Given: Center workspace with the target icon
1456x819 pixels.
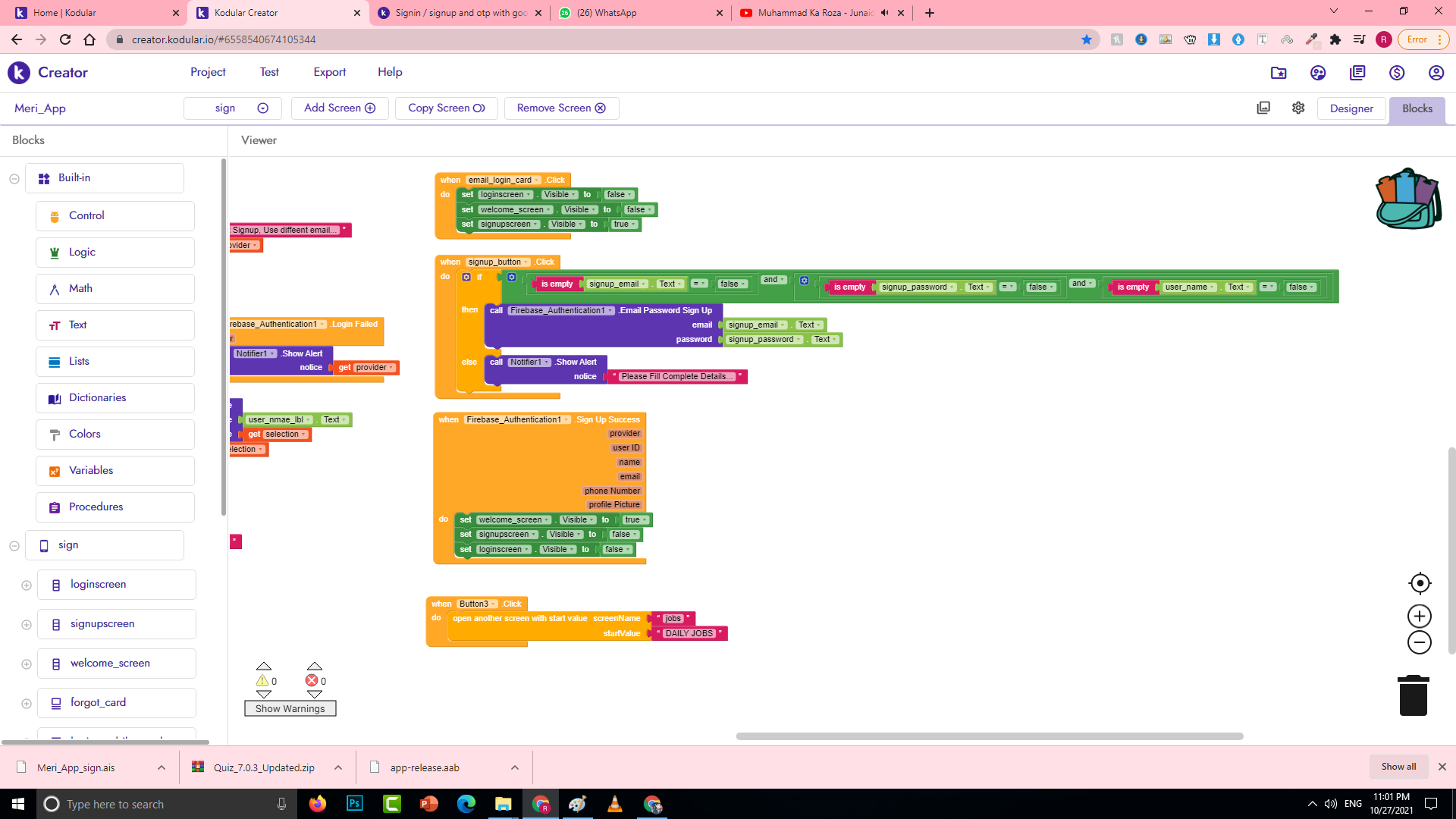Looking at the screenshot, I should [1420, 583].
